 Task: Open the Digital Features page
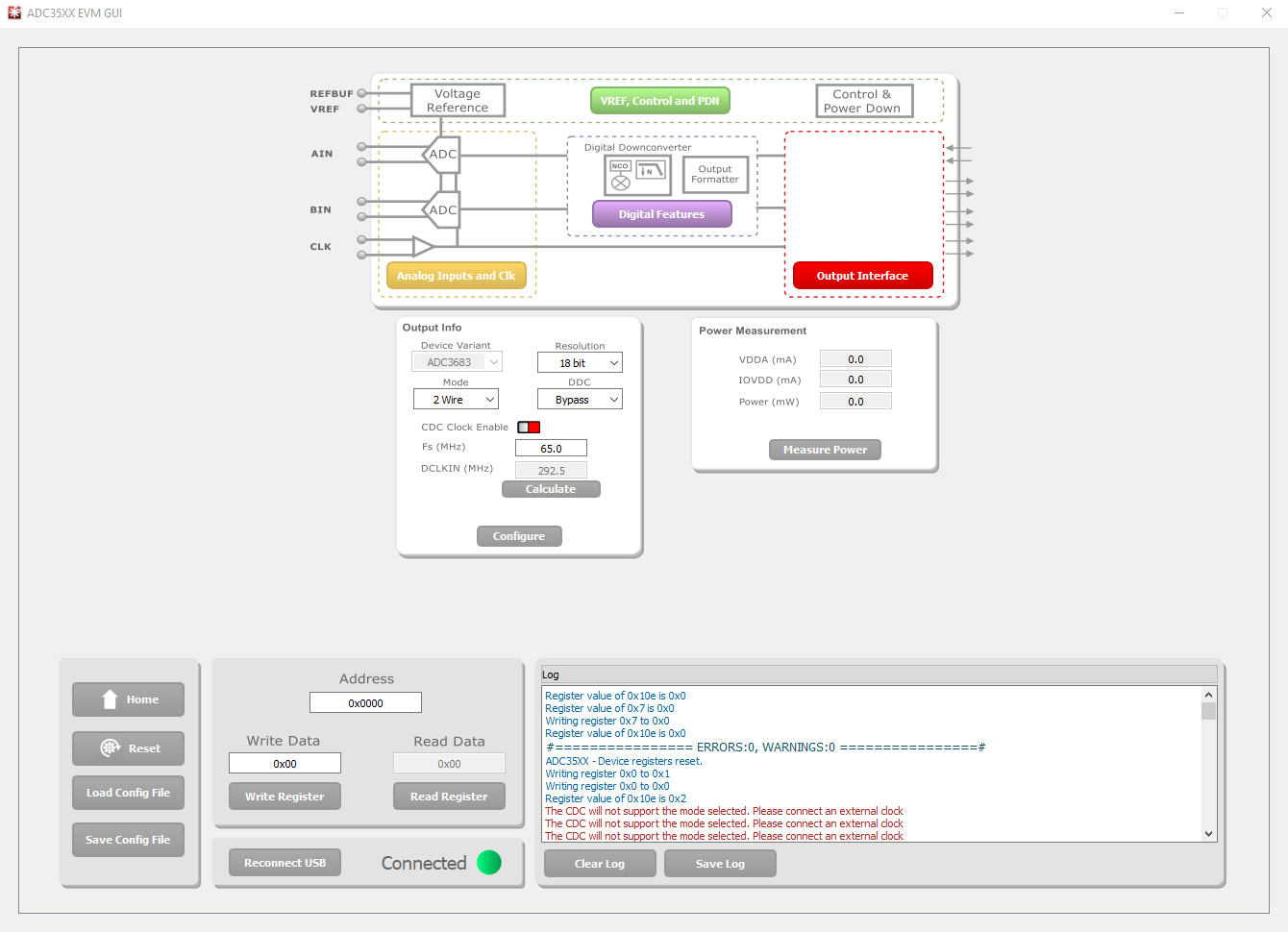tap(661, 214)
